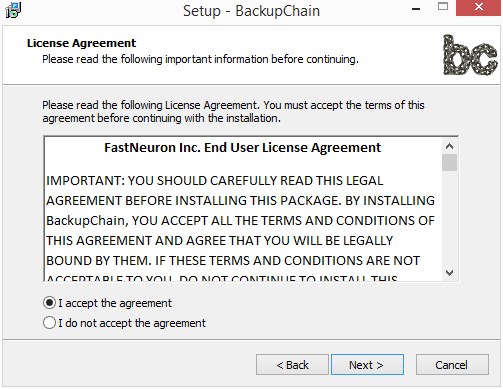Click inside the license agreement text box body
This screenshot has width=503, height=389.
[x=243, y=220]
